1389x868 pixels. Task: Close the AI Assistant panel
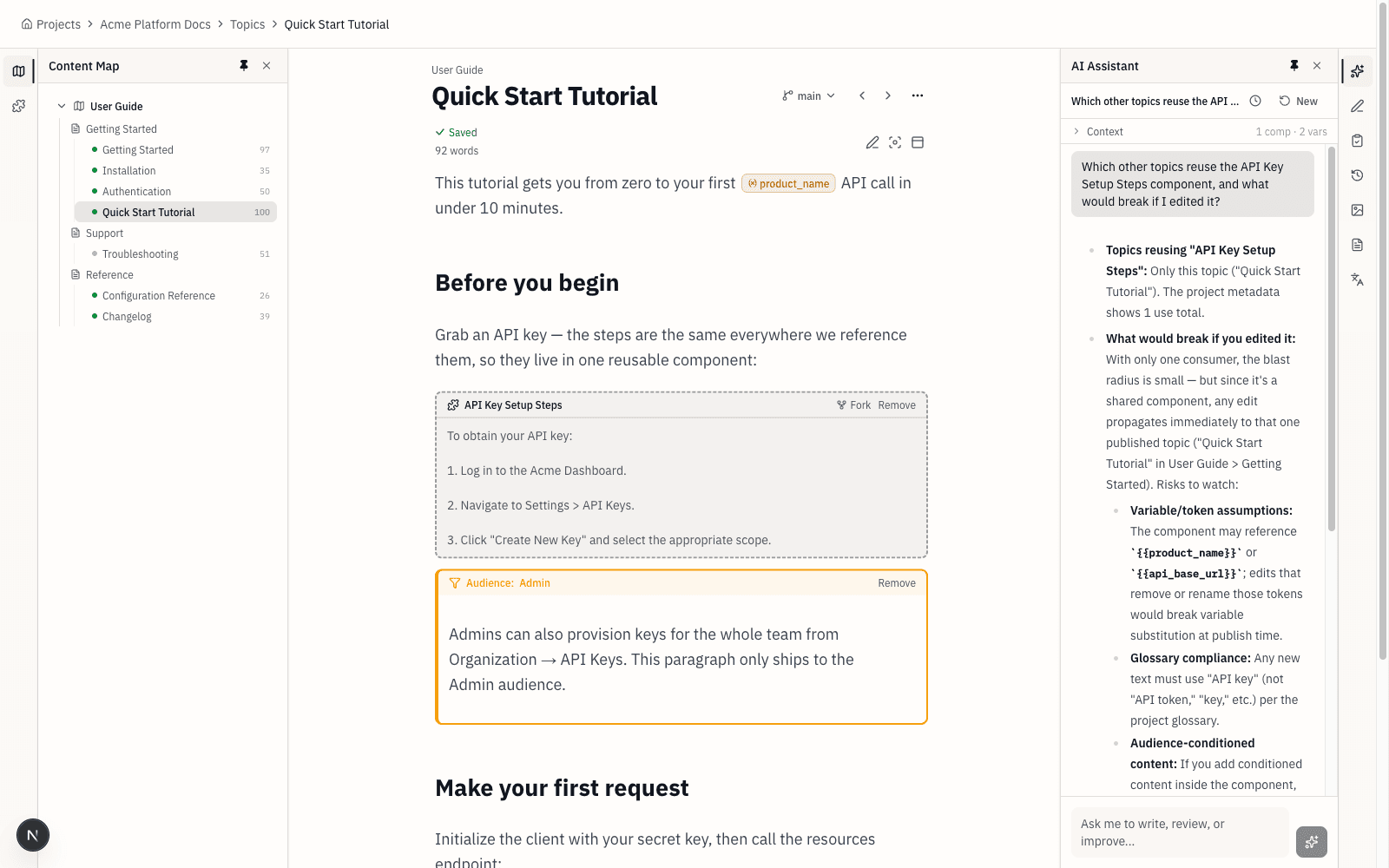[x=1317, y=66]
